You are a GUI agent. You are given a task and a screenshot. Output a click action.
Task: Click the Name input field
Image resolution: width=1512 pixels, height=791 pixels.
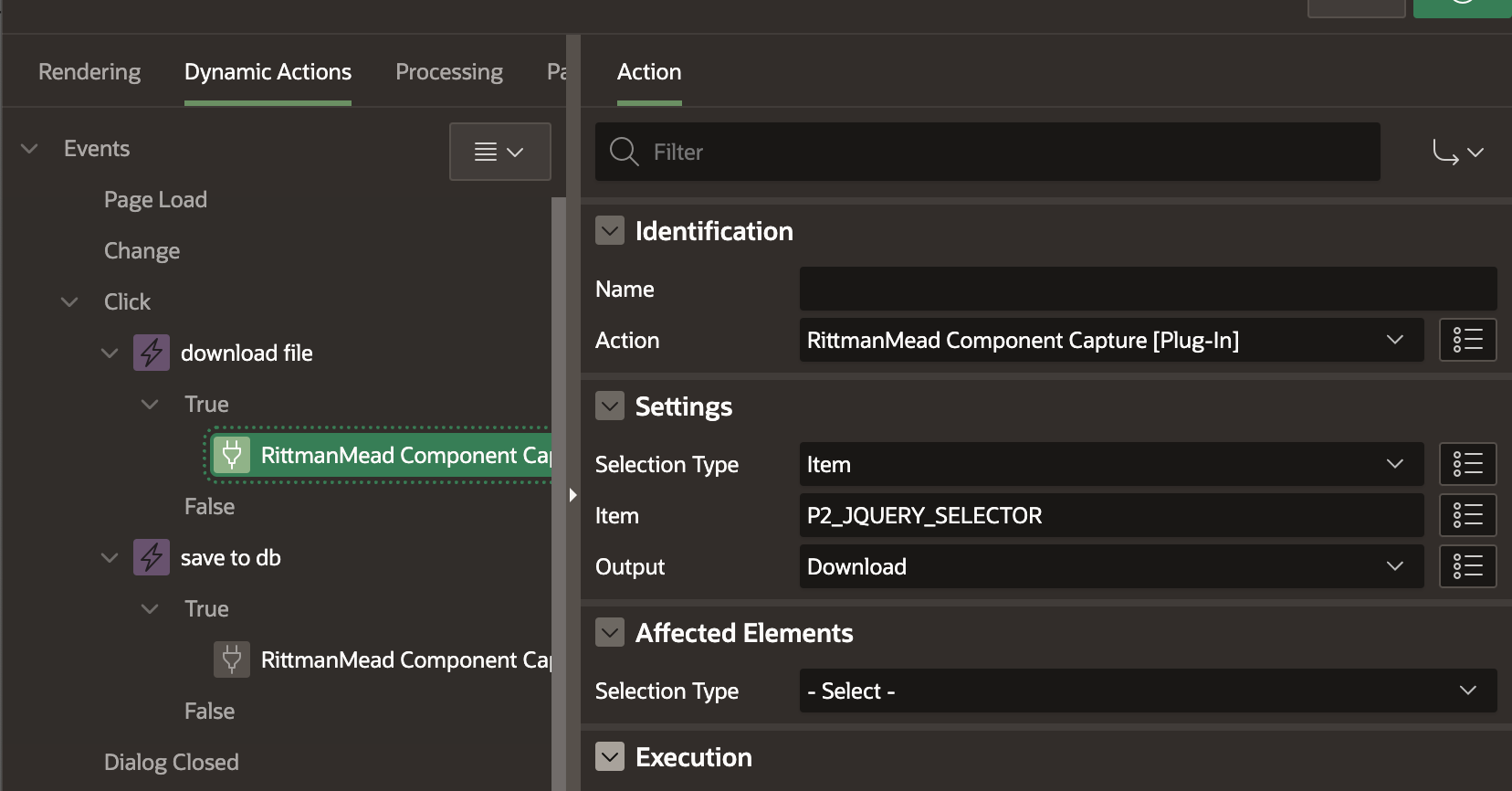coord(1149,289)
